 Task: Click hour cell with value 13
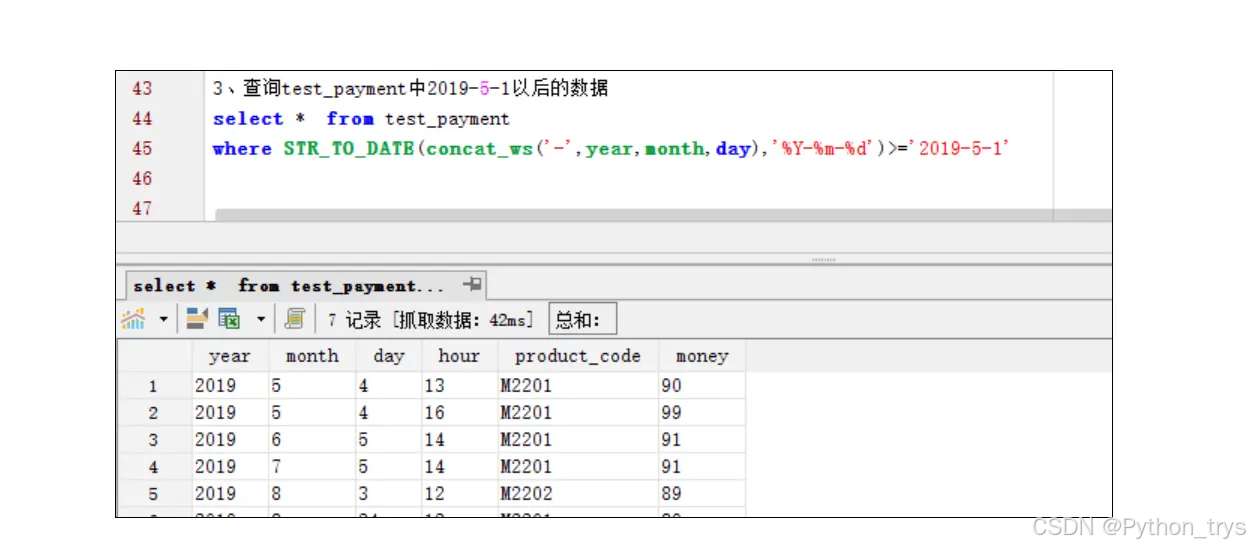pos(459,386)
